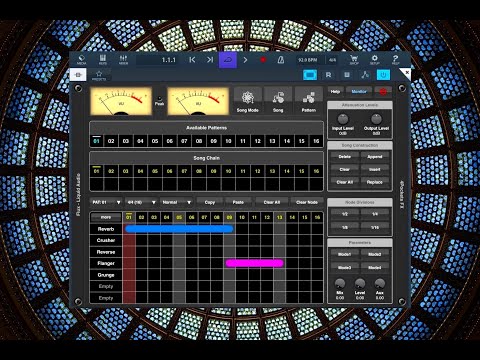The image size is (480, 360).
Task: Adjust the Aux knob
Action: click(x=380, y=284)
